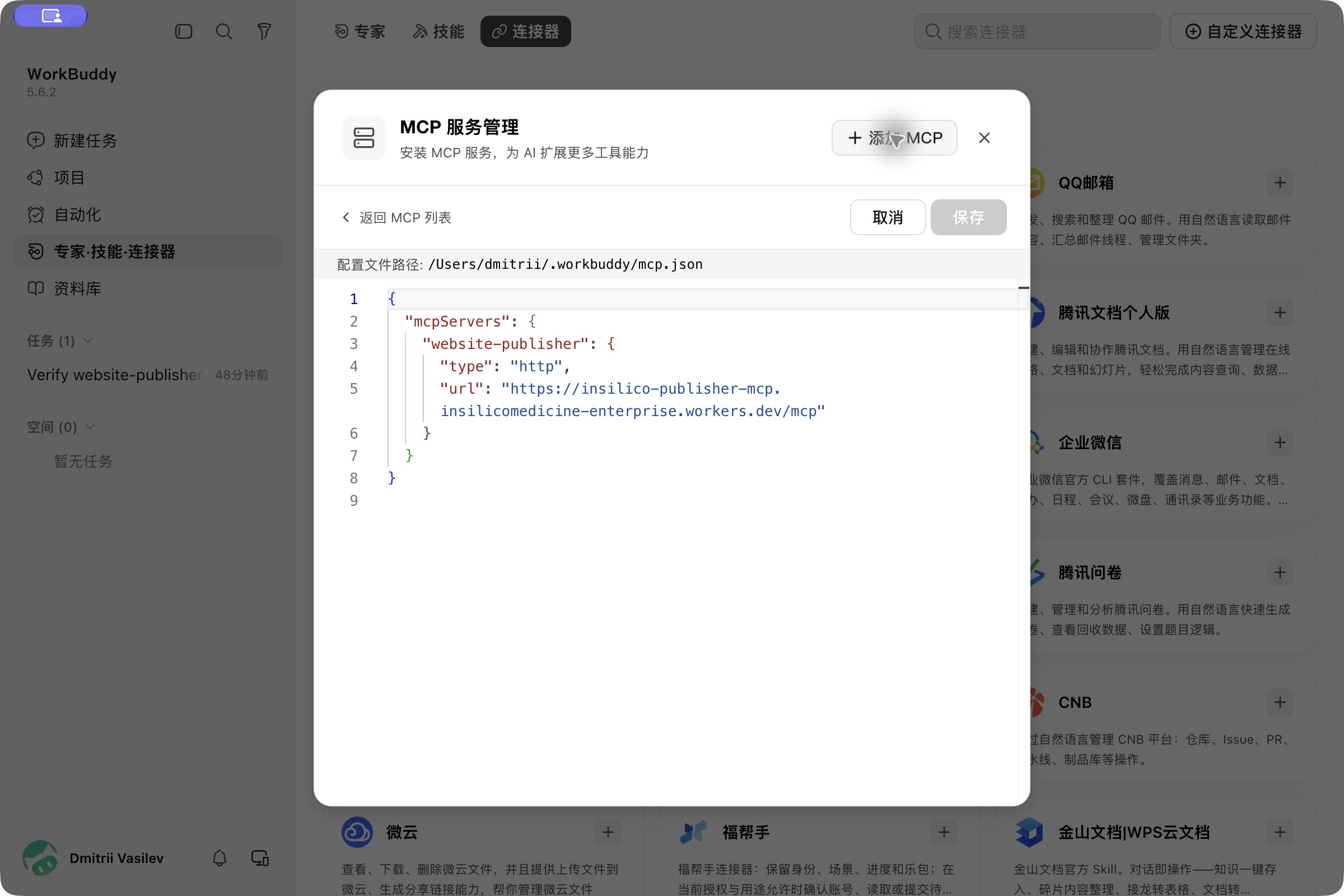Click the 搜索连接器 search field
This screenshot has width=1344, height=896.
pos(1037,31)
